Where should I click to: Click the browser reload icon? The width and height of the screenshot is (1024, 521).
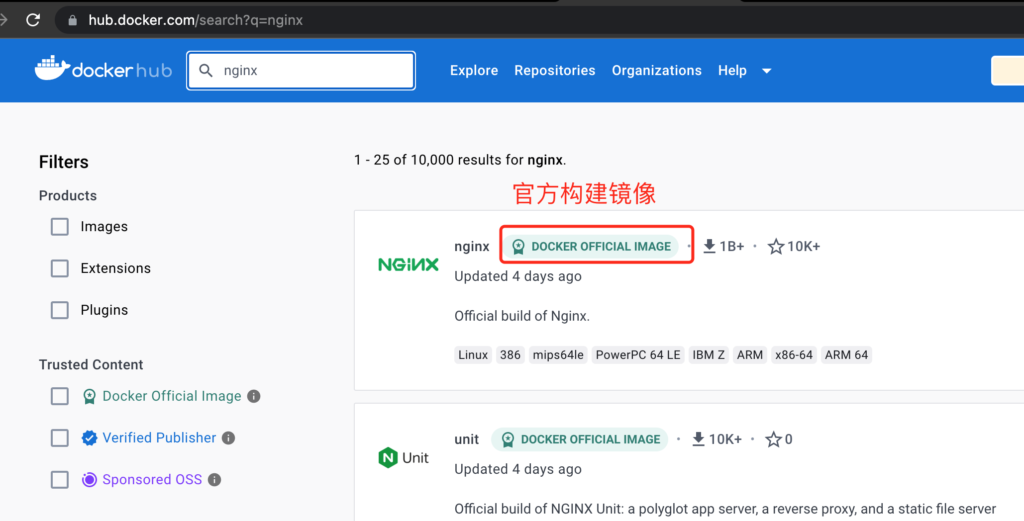coord(33,20)
